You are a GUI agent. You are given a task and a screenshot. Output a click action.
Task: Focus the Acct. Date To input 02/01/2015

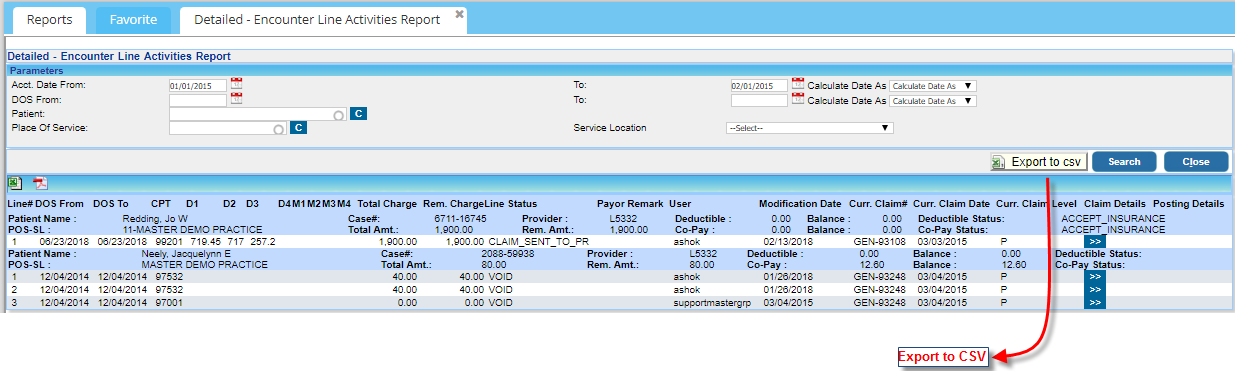coord(759,86)
